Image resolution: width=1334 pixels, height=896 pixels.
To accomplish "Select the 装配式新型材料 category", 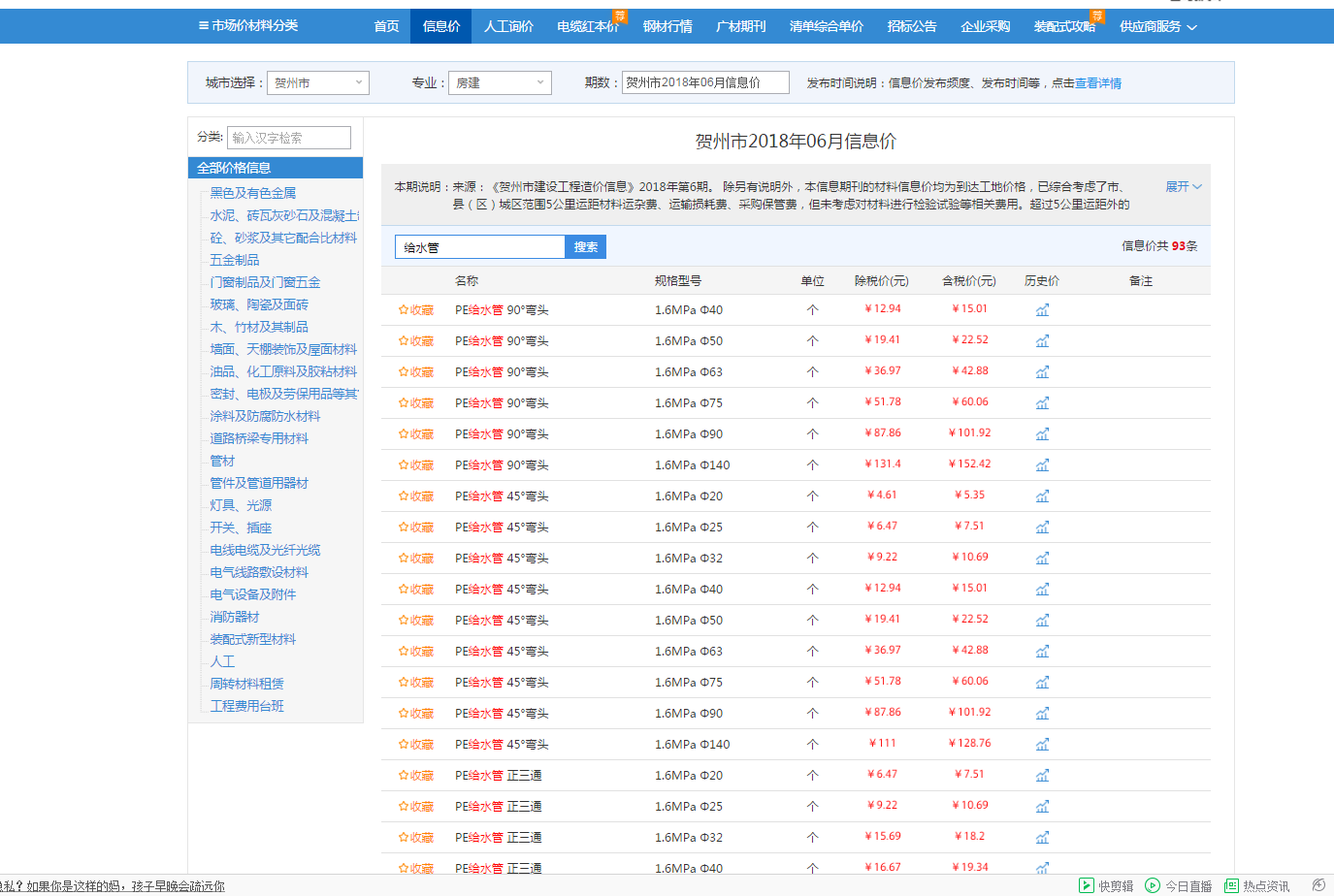I will [253, 639].
